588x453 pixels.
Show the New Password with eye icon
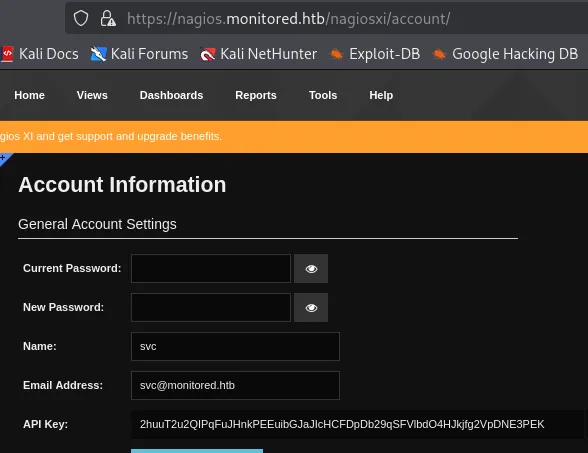pyautogui.click(x=311, y=308)
